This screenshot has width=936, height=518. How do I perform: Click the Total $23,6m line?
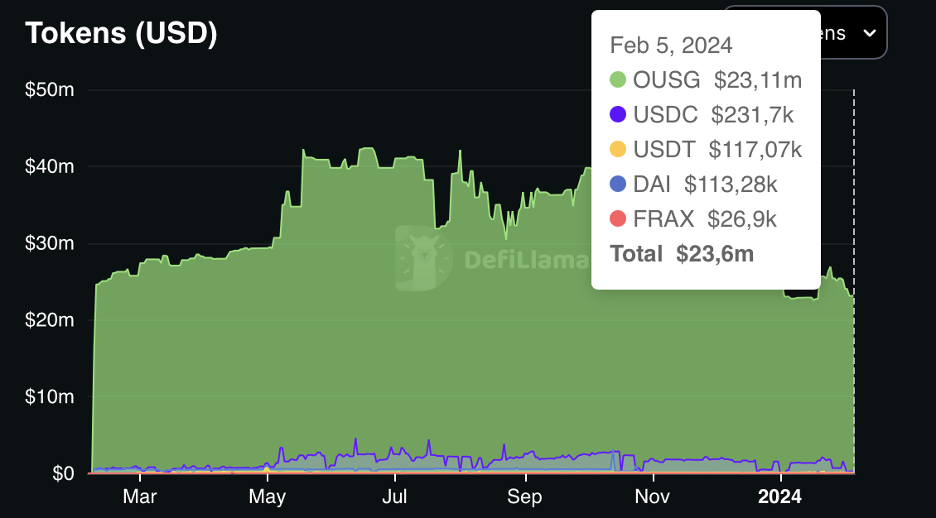click(x=682, y=254)
